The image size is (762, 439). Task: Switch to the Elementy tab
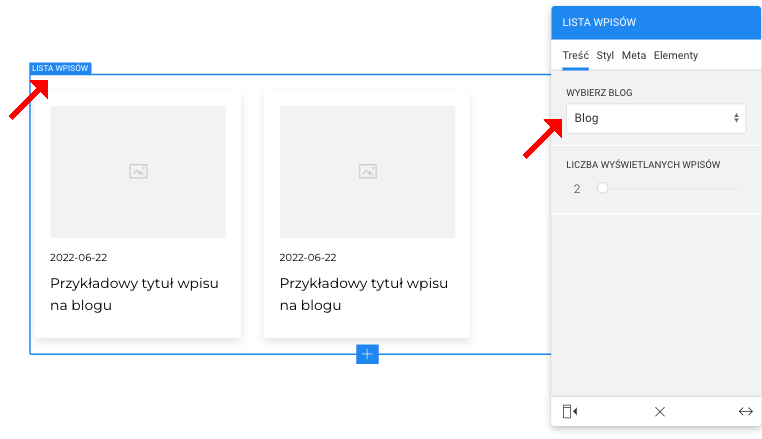(676, 56)
